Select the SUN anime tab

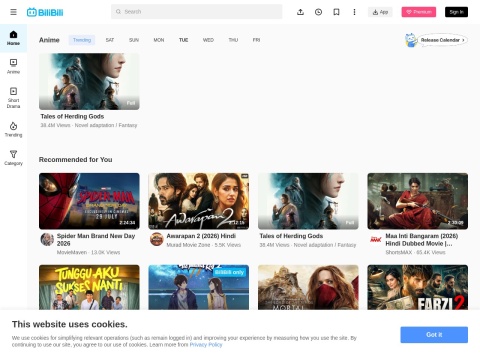tap(134, 40)
